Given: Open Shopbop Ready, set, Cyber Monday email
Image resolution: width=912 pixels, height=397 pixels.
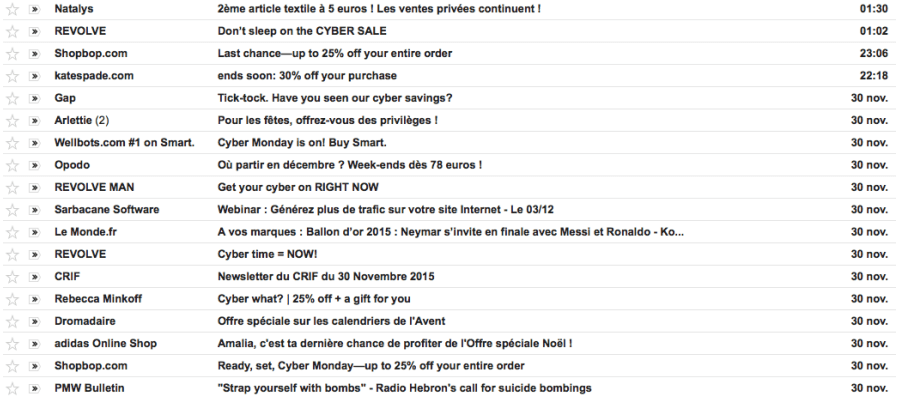Looking at the screenshot, I should 450,366.
